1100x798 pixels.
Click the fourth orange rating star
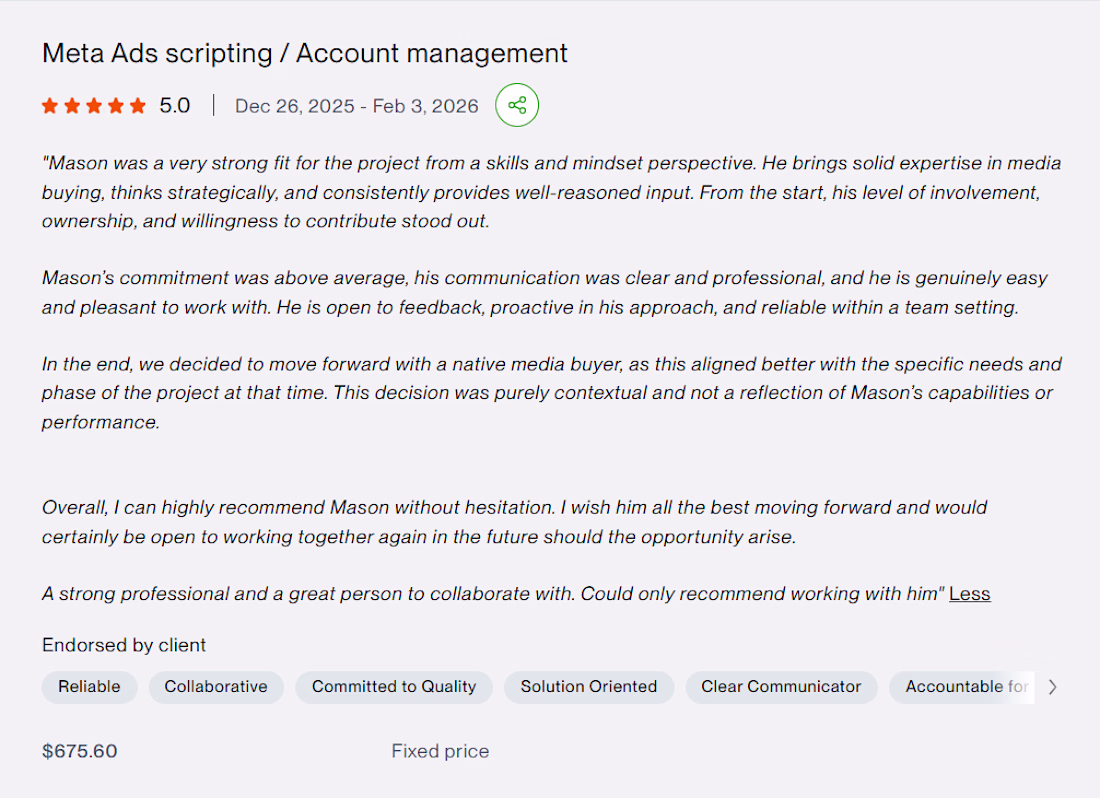tap(116, 106)
